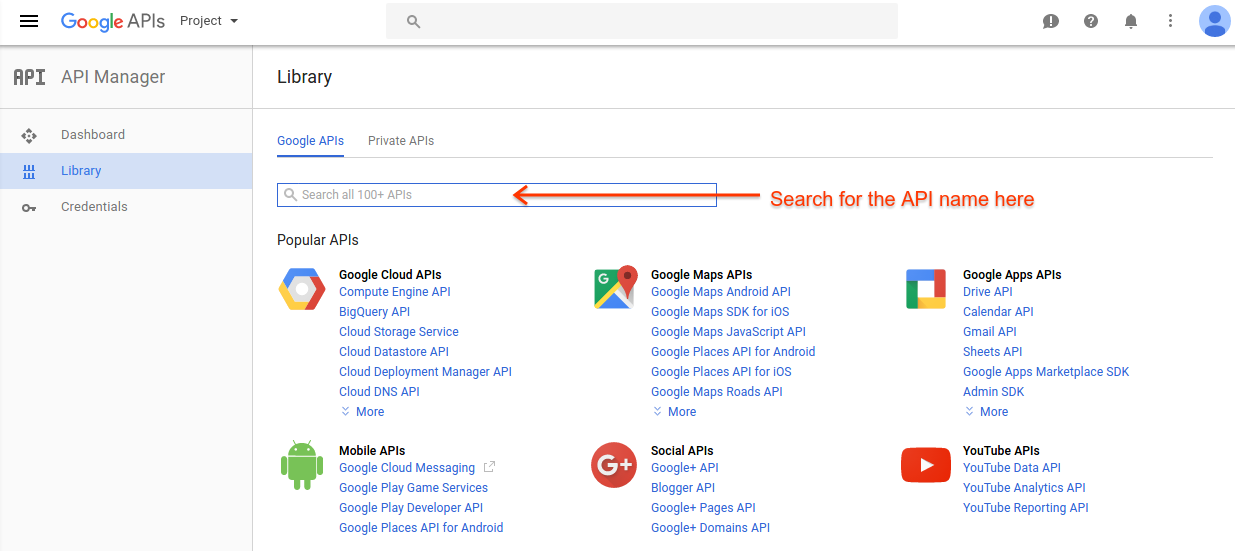Click the Google Maps APIs pin icon
1236x551 pixels.
615,288
